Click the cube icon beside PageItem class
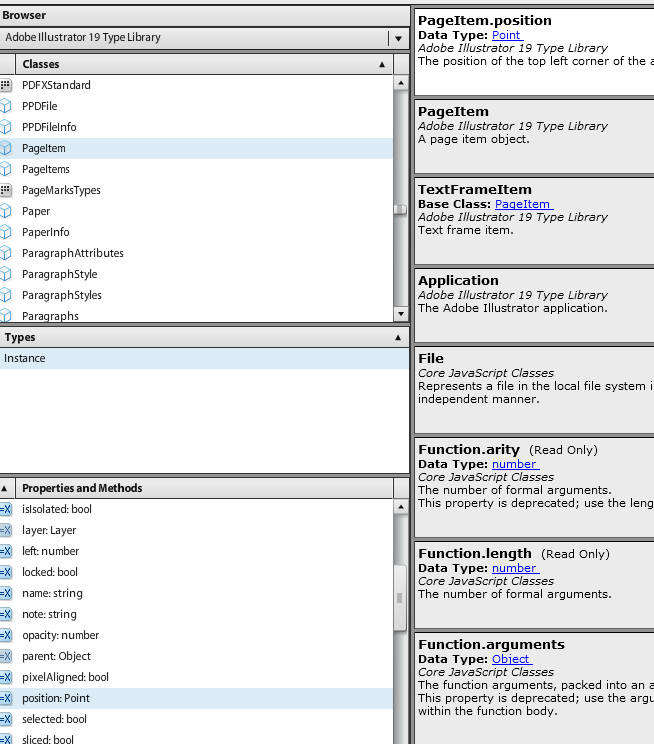Image resolution: width=654 pixels, height=744 pixels. pyautogui.click(x=5, y=148)
